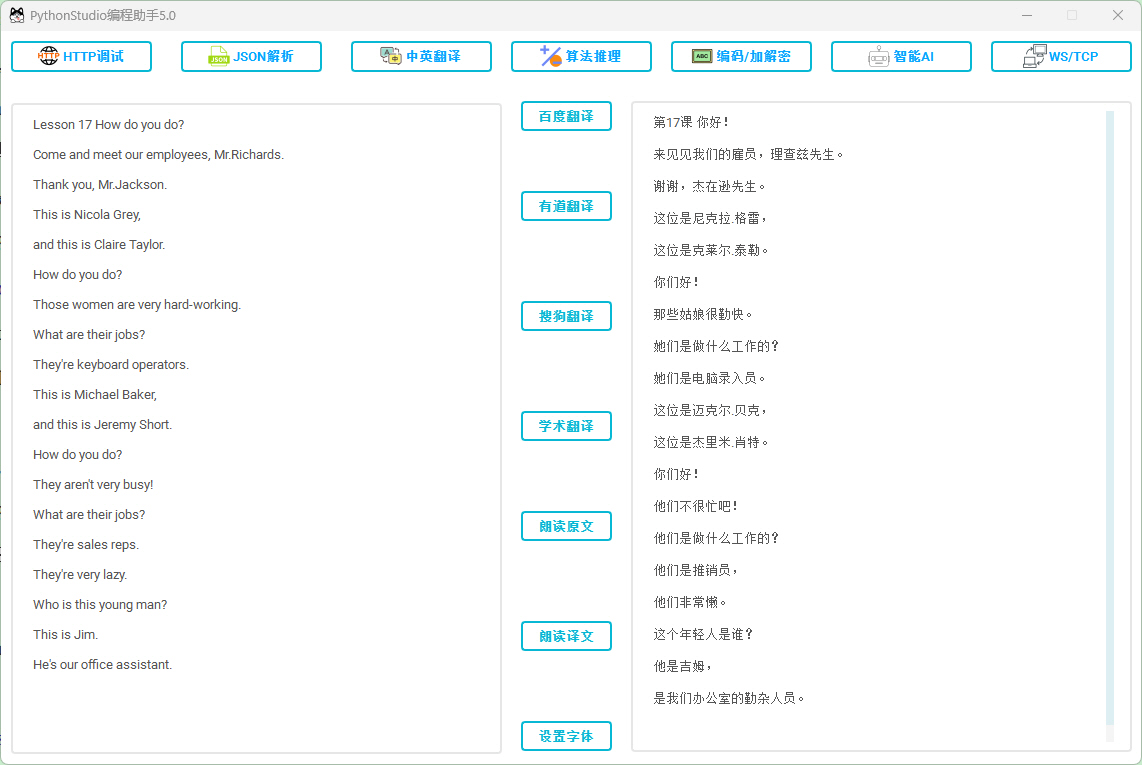Viewport: 1142px width, 765px height.
Task: Click the 智能AI robot icon
Action: coord(878,57)
